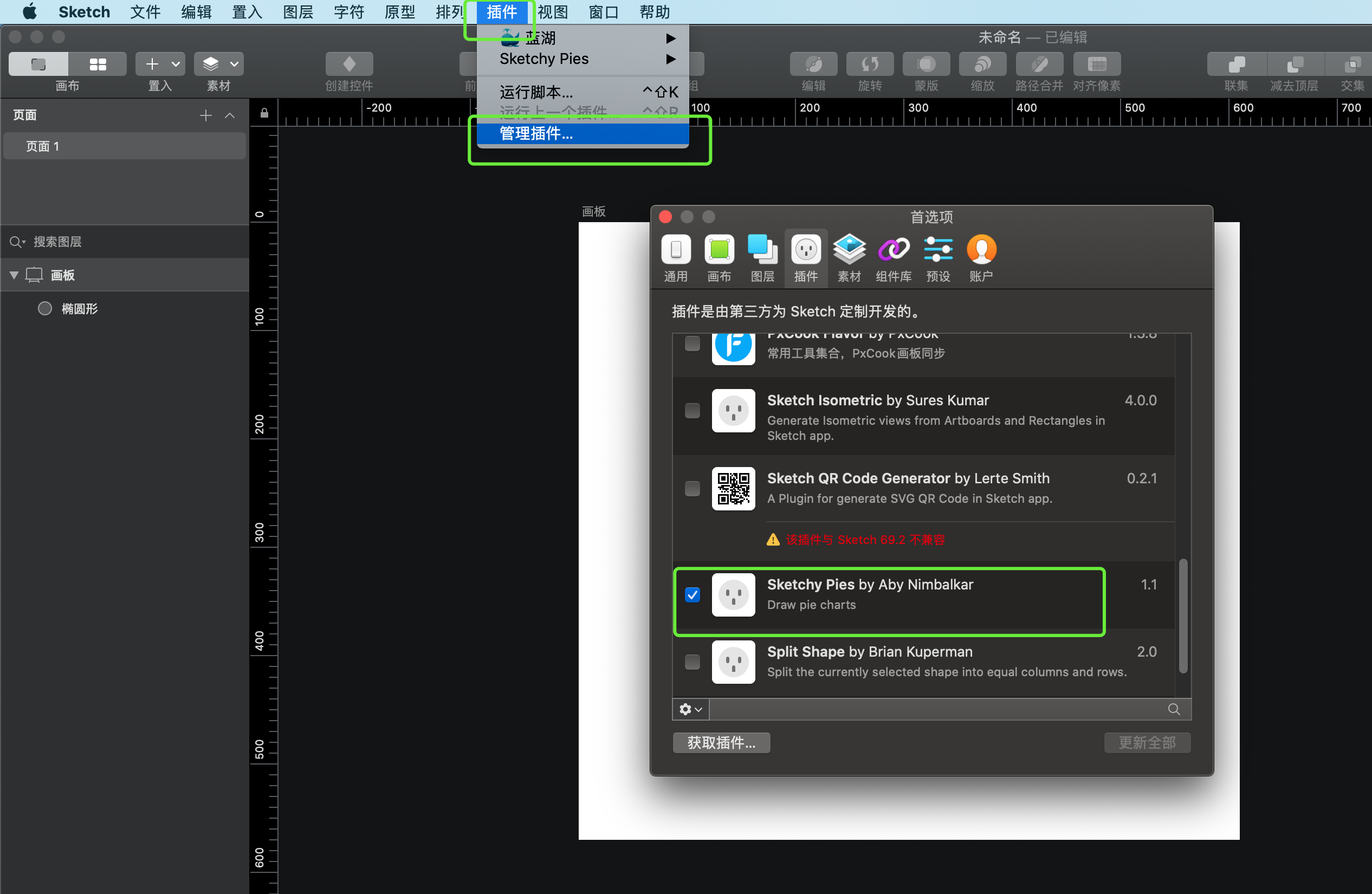Viewport: 1372px width, 894px height.
Task: Select the Split Shape plugin title
Action: coord(806,651)
